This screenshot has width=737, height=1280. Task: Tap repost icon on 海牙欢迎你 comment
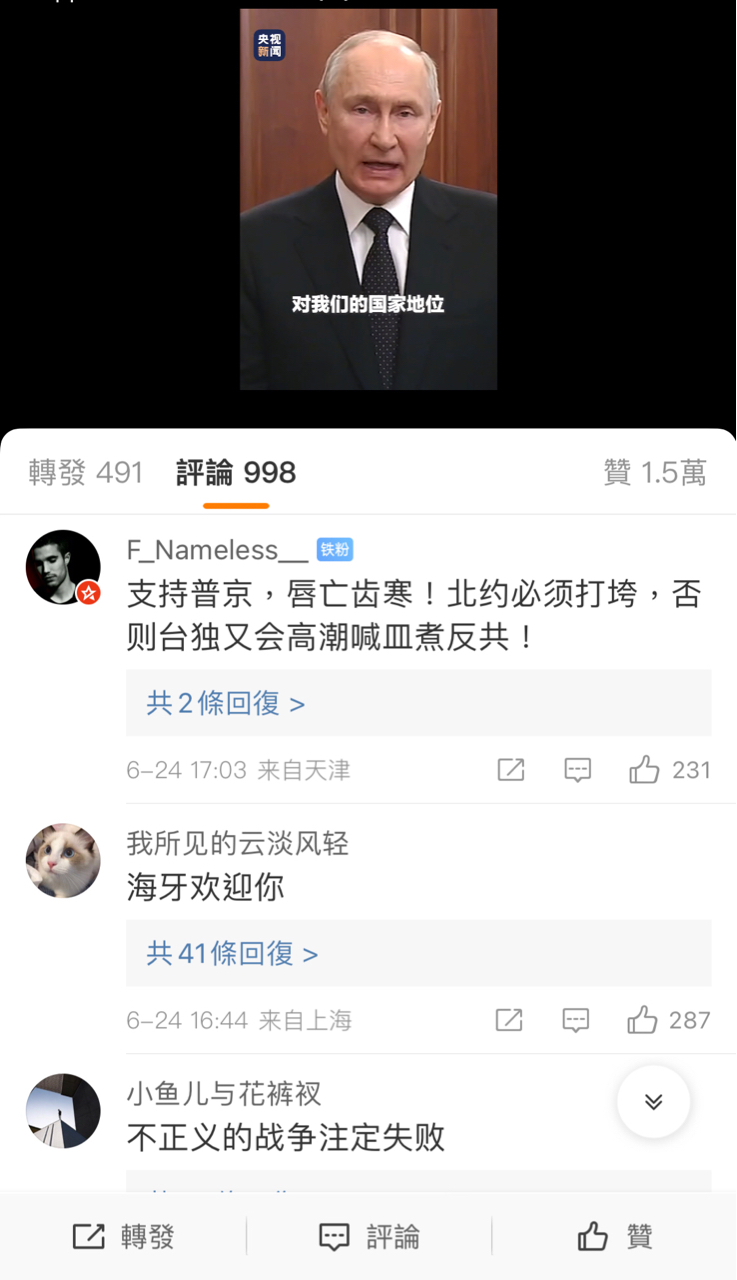point(509,1020)
